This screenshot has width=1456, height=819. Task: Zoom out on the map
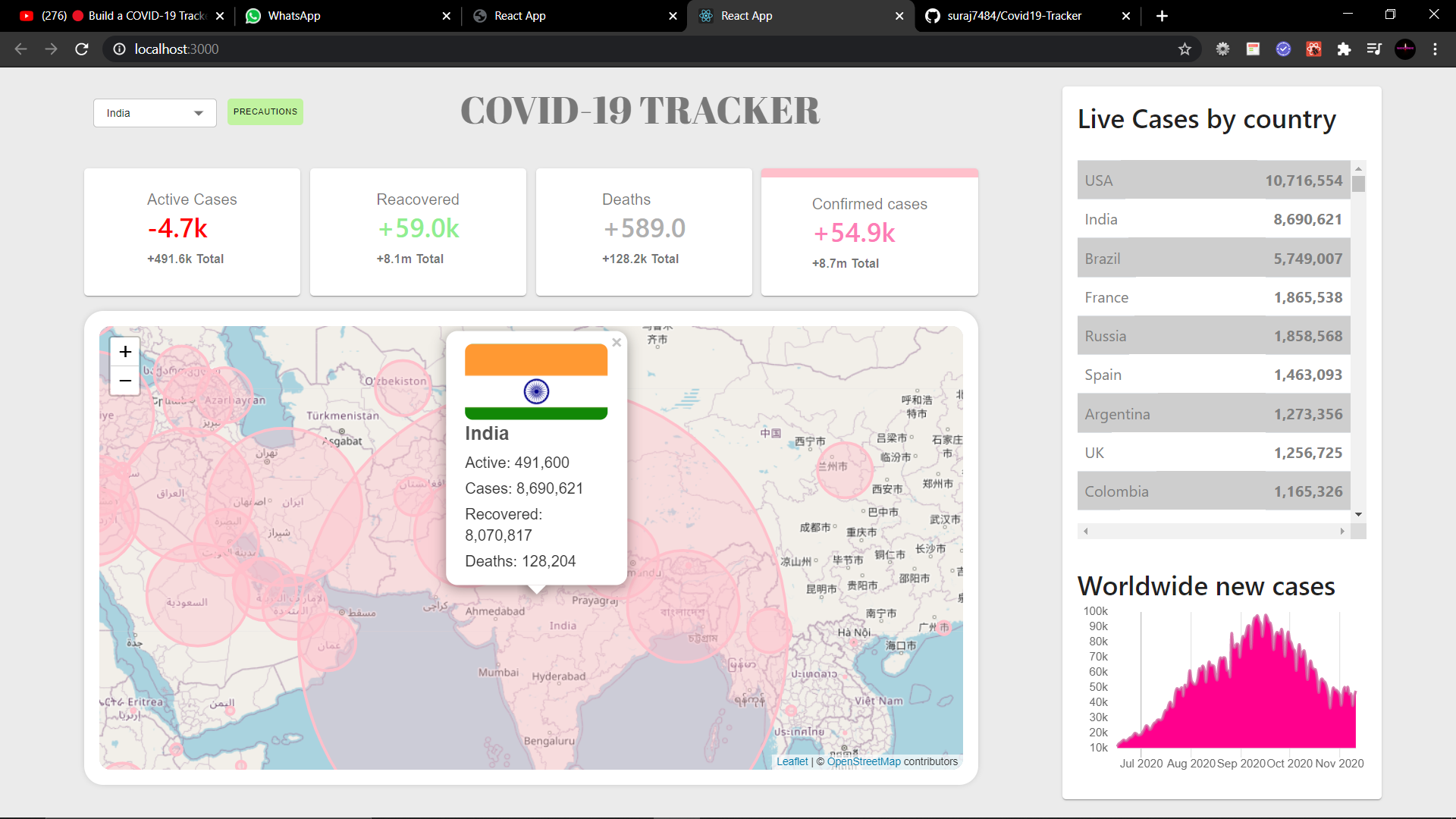tap(125, 381)
